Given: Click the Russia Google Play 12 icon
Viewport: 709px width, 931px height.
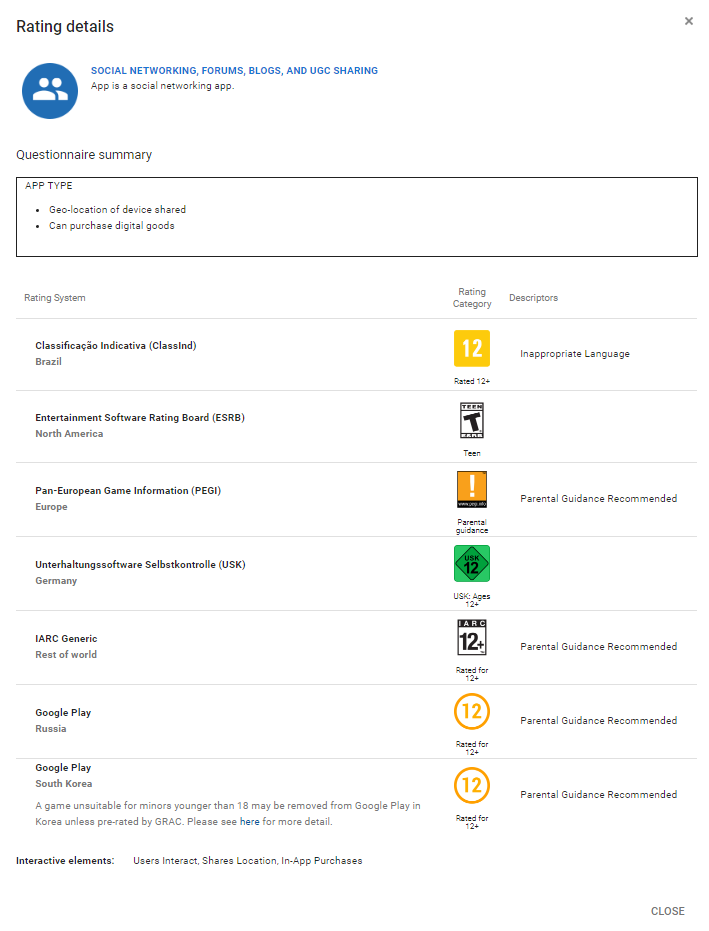Looking at the screenshot, I should tap(472, 712).
